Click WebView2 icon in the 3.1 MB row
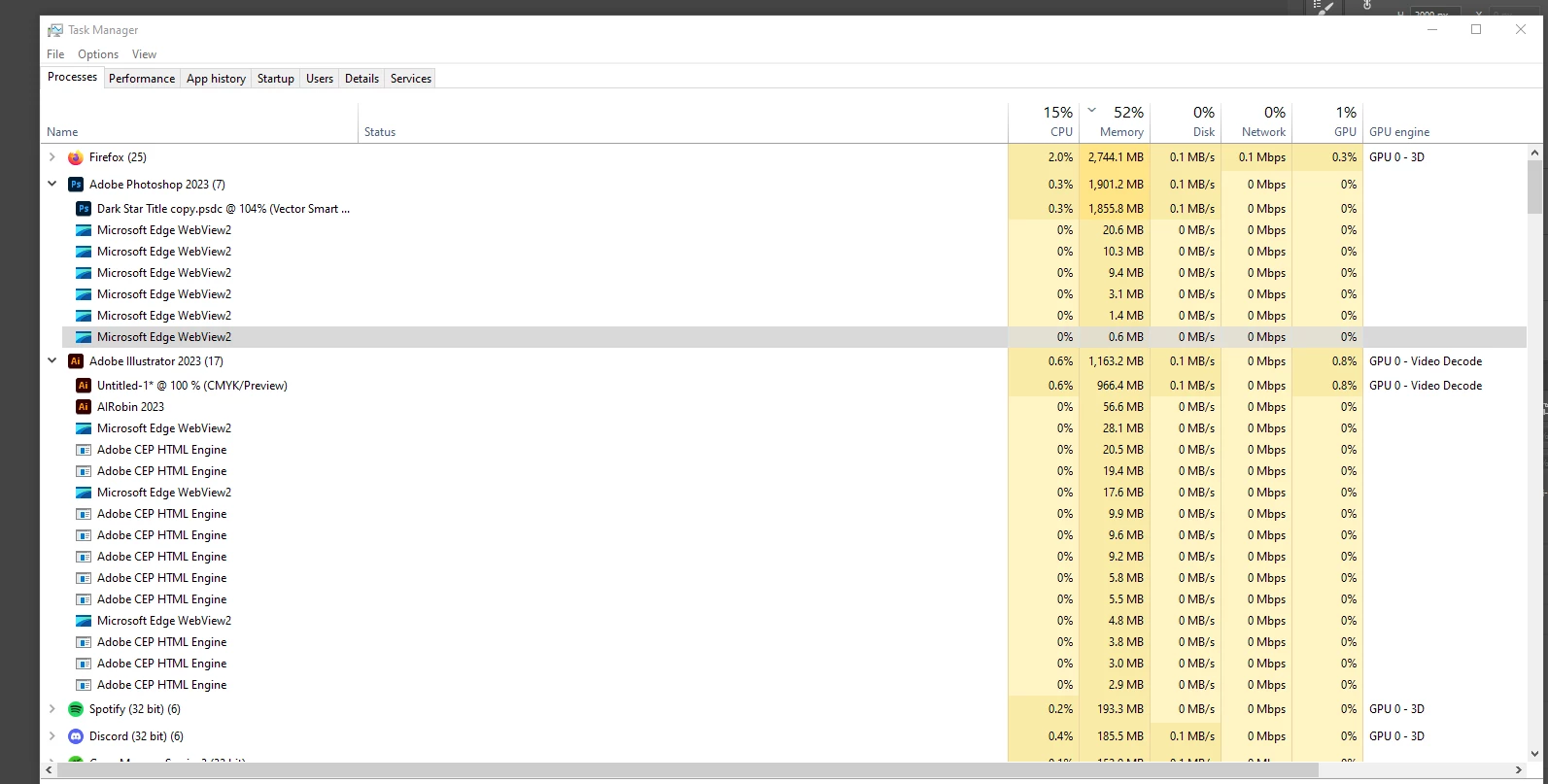1548x784 pixels. pos(84,294)
